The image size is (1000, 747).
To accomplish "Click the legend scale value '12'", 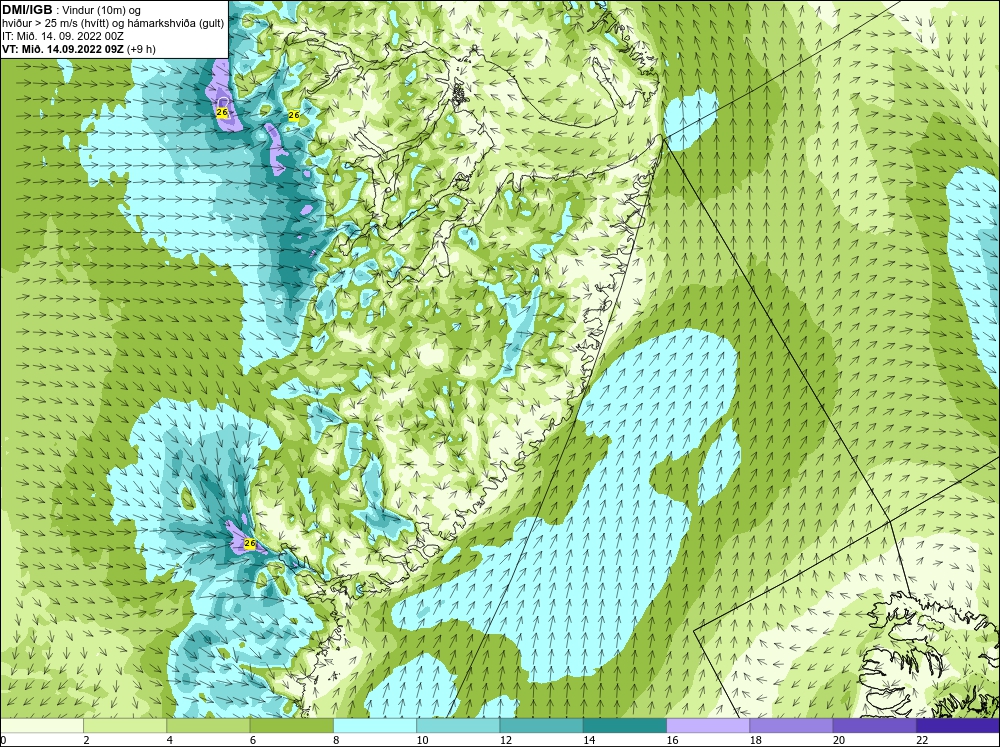I will [x=506, y=740].
